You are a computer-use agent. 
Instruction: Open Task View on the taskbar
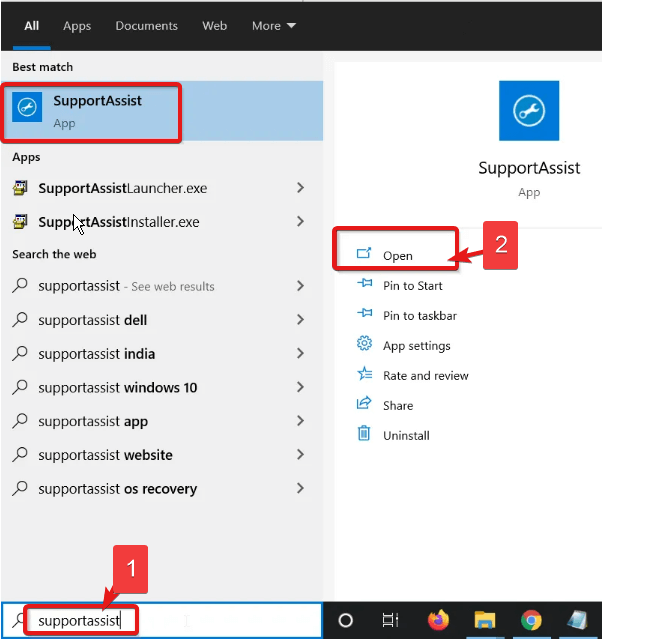tap(391, 620)
